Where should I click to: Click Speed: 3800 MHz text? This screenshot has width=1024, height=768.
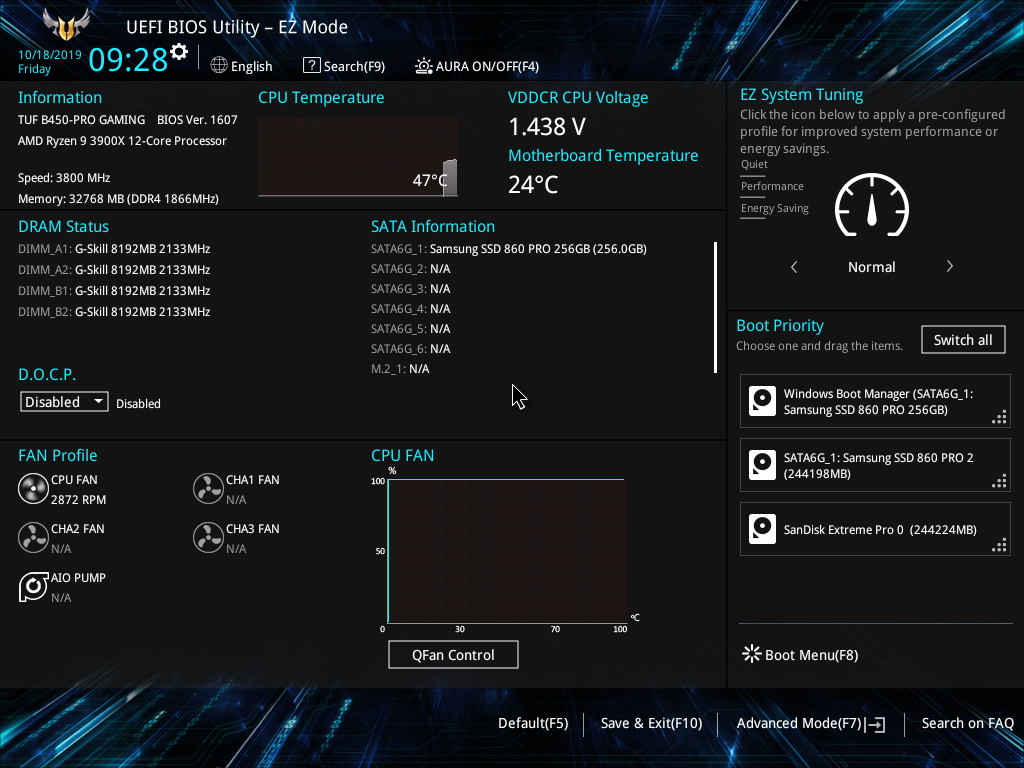pos(64,178)
